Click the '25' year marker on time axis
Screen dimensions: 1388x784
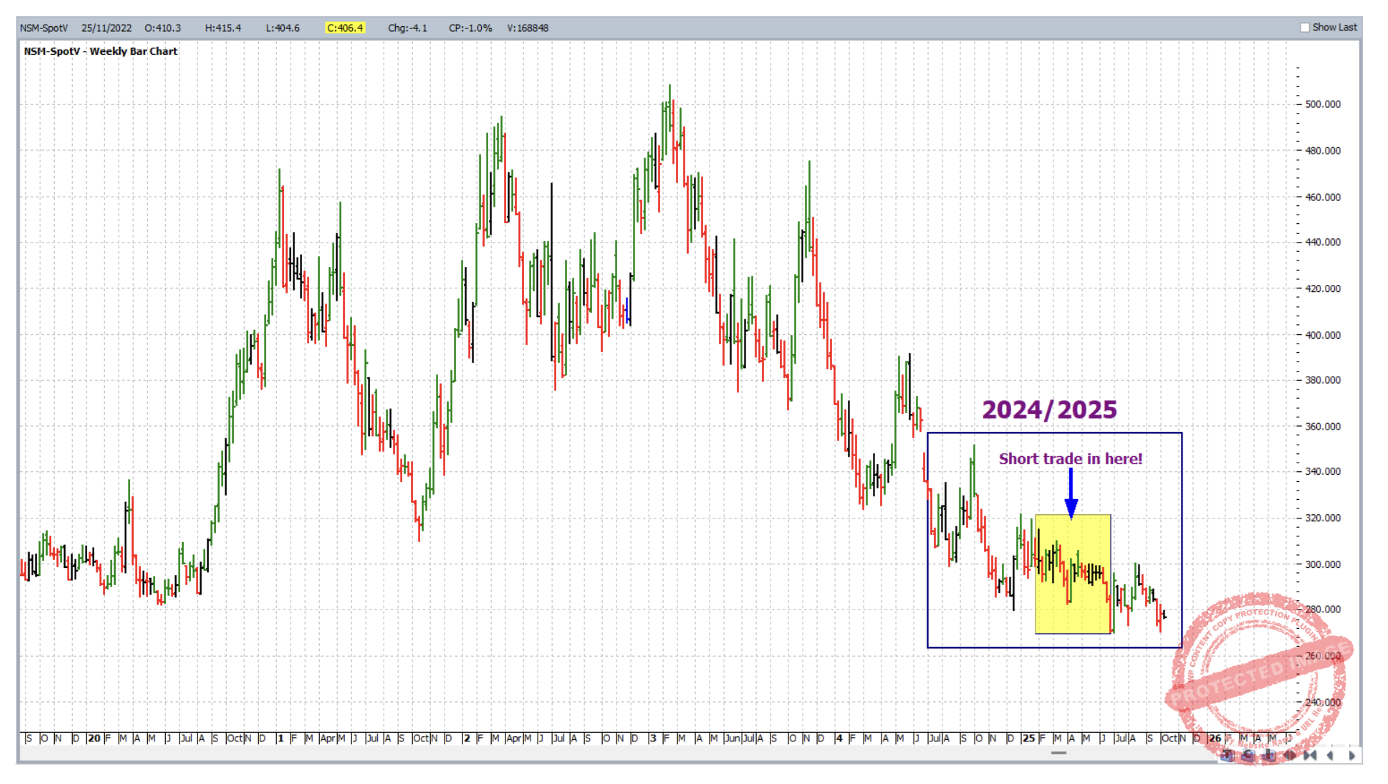point(1028,738)
